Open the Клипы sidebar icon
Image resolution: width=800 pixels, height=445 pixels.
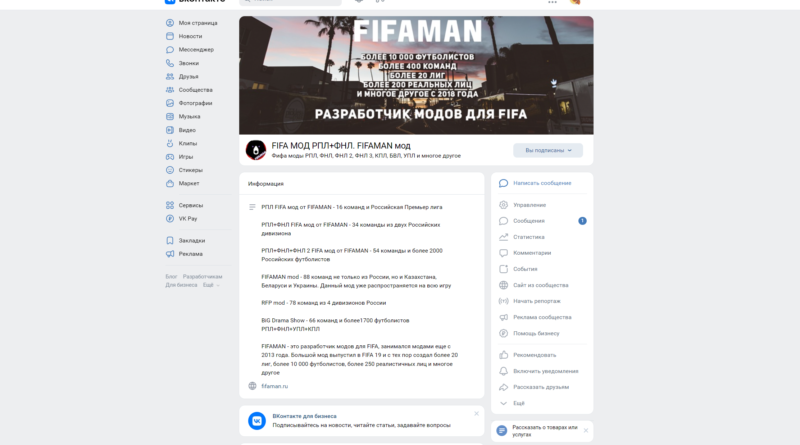point(170,143)
